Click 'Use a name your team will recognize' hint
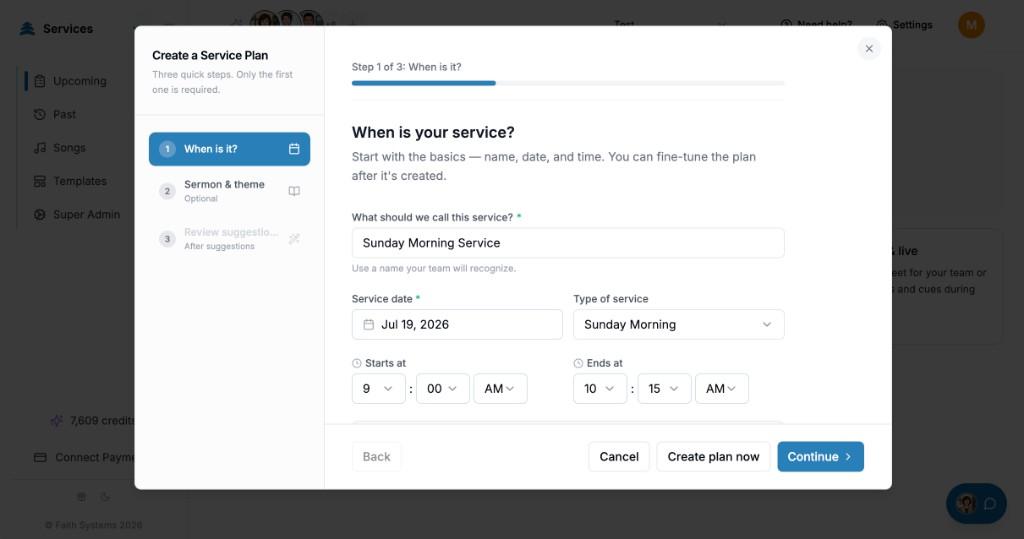The height and width of the screenshot is (539, 1024). click(434, 269)
